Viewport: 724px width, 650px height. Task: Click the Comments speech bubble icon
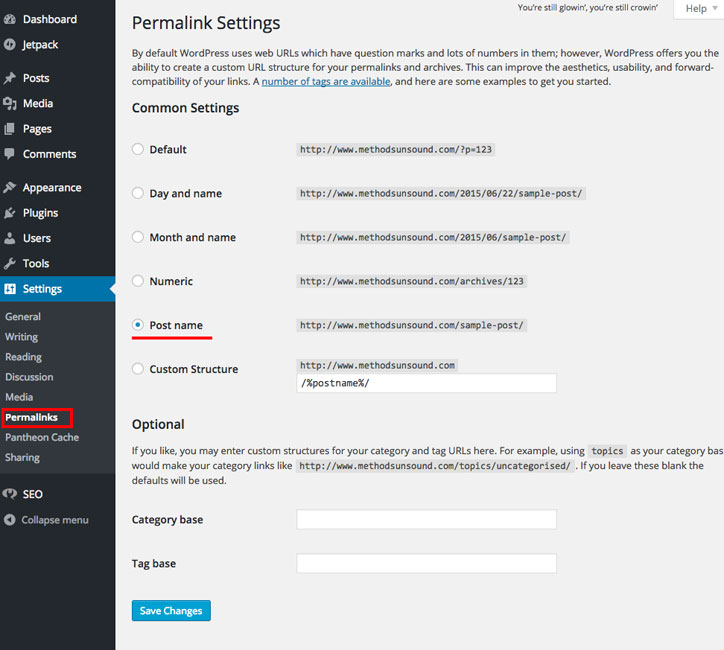coord(10,154)
